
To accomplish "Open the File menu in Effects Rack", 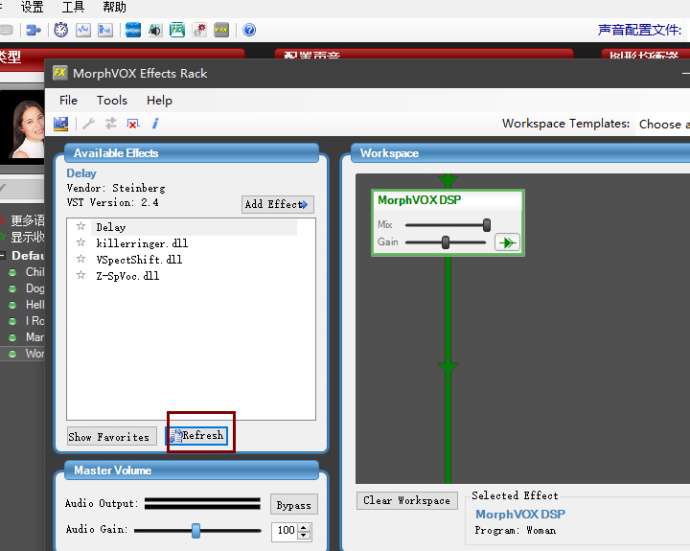I will (x=68, y=100).
